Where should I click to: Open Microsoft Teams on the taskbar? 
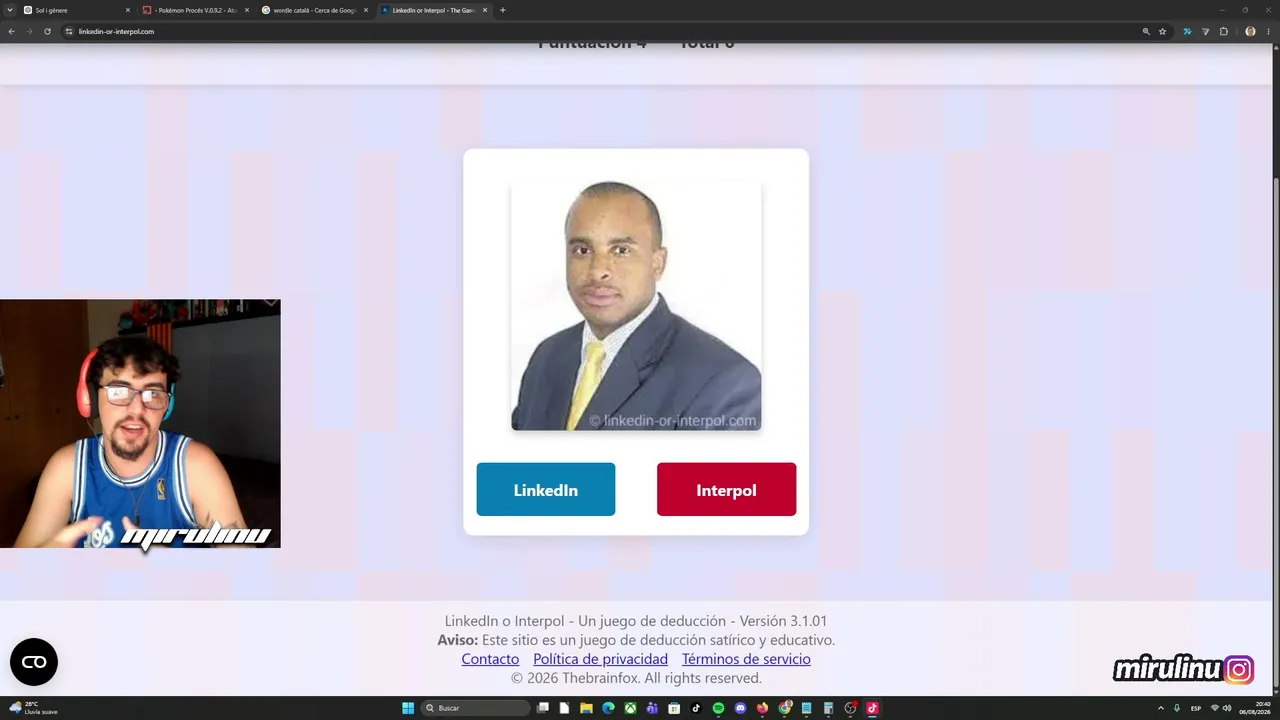(652, 708)
